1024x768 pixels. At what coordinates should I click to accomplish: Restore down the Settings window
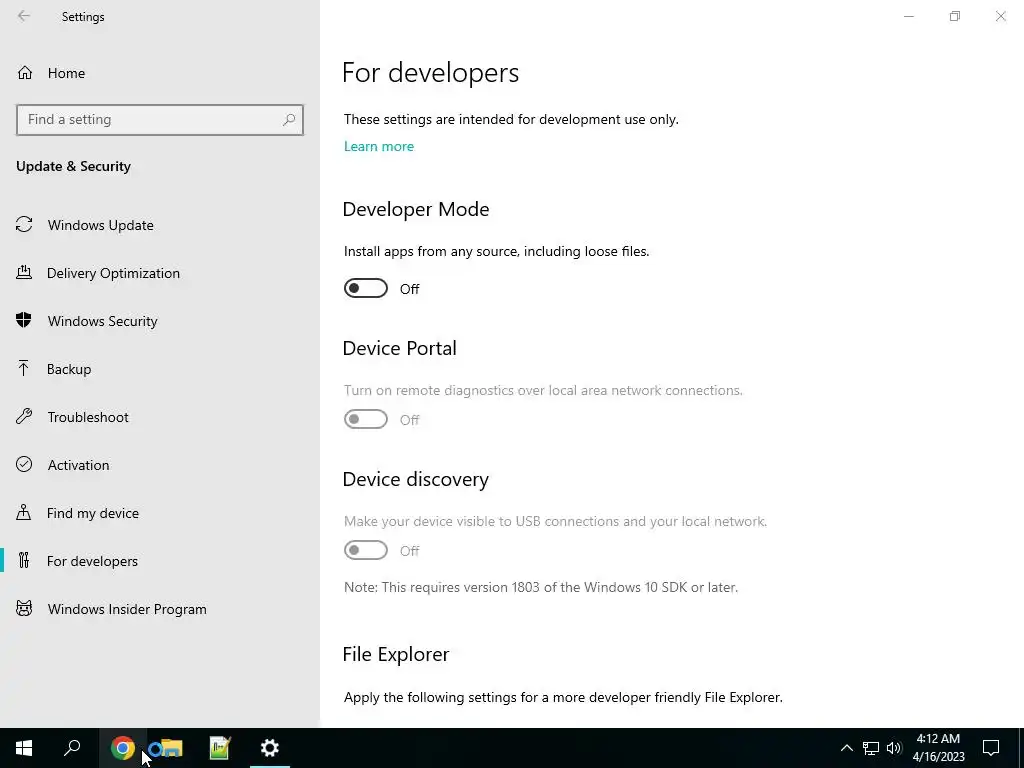pos(955,16)
